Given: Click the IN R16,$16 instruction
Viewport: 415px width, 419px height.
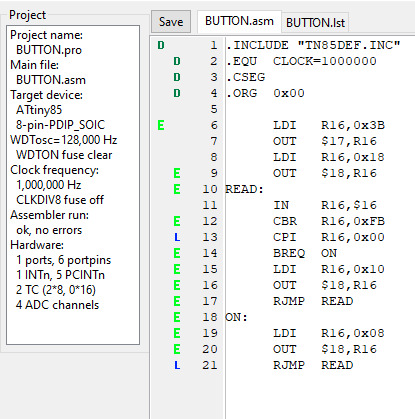Looking at the screenshot, I should [325, 205].
